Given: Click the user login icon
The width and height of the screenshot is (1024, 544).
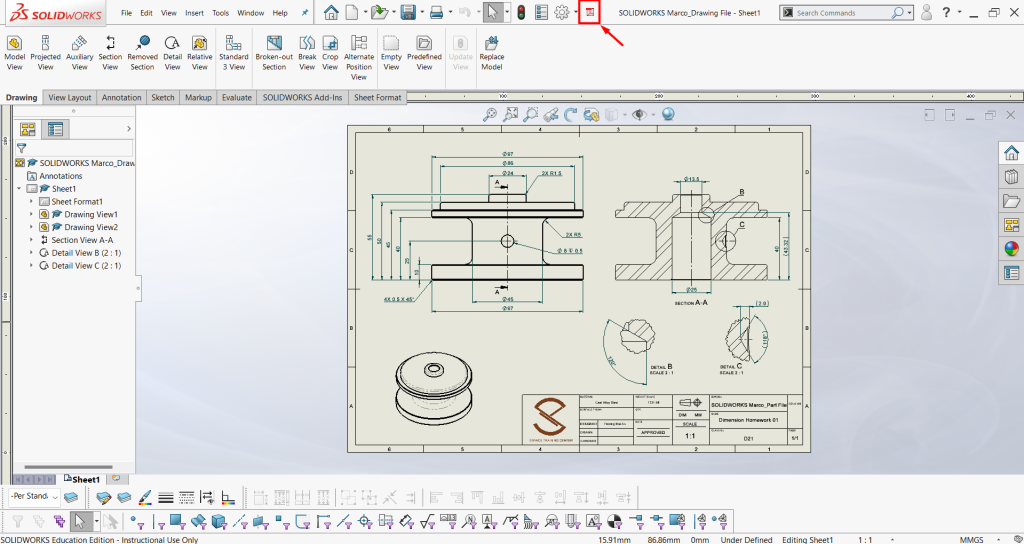Looking at the screenshot, I should (926, 12).
